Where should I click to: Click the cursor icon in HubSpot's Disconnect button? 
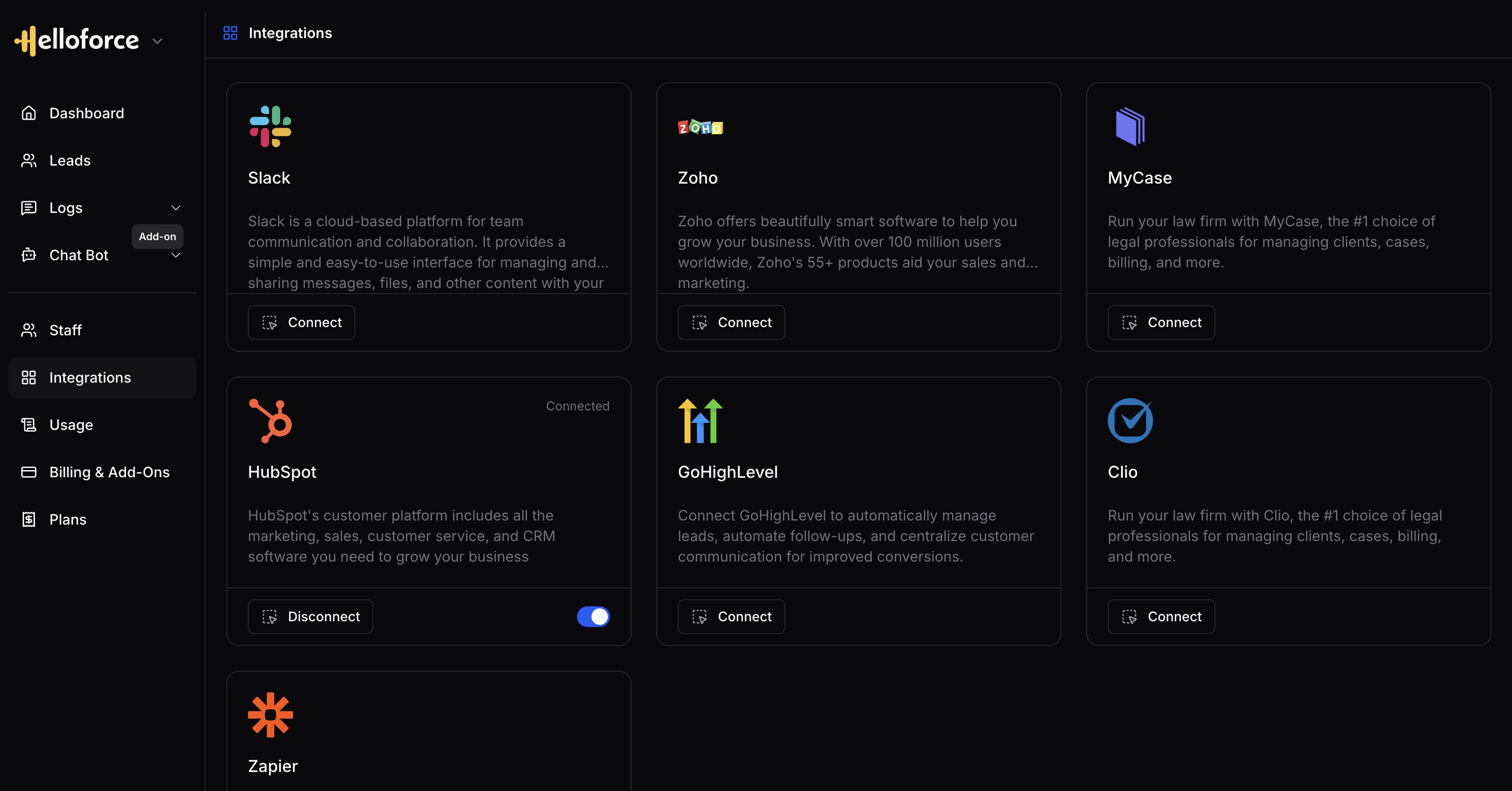pyautogui.click(x=269, y=617)
